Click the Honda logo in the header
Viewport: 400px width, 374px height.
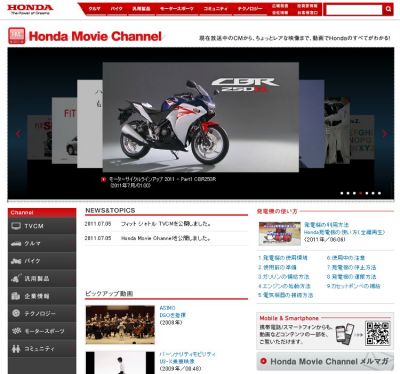[x=30, y=9]
